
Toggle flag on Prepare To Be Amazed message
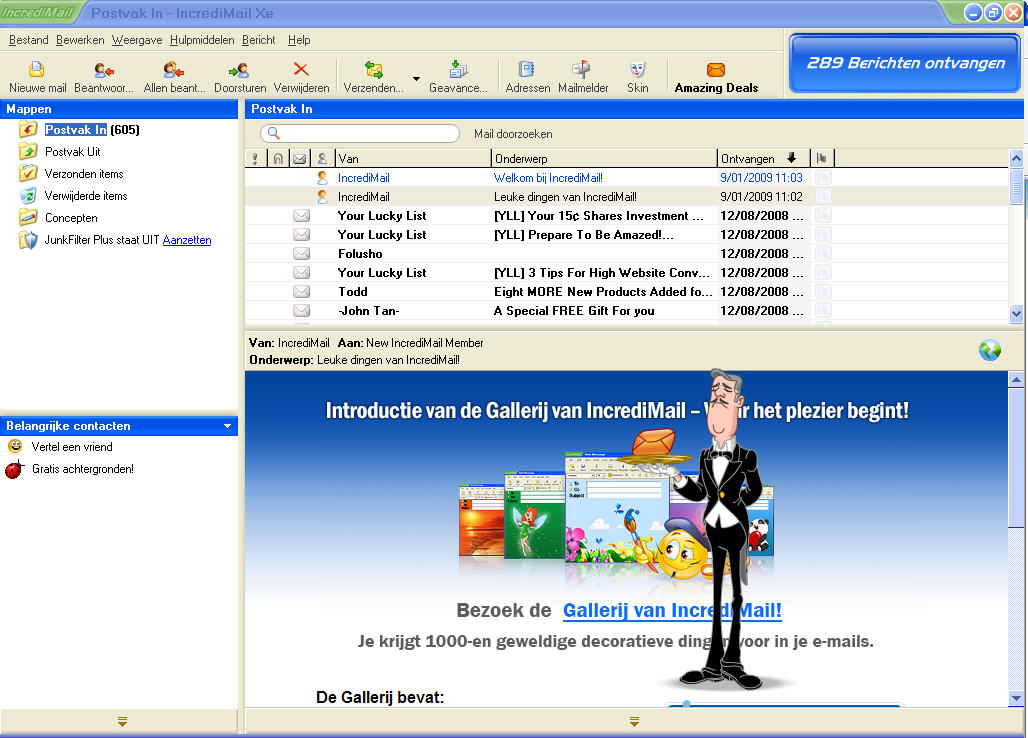pyautogui.click(x=822, y=234)
